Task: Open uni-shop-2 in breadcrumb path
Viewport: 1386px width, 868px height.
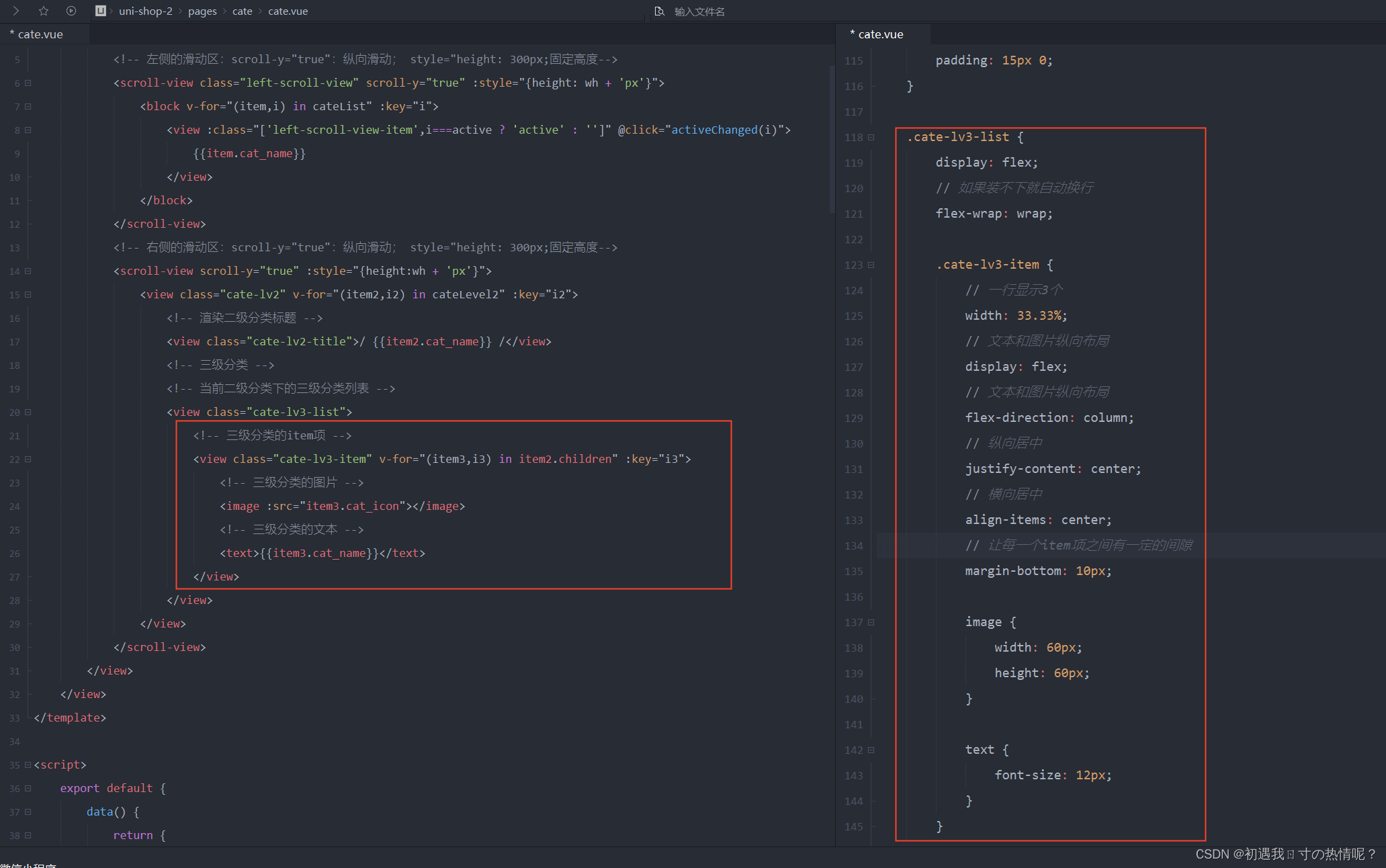Action: [x=146, y=11]
